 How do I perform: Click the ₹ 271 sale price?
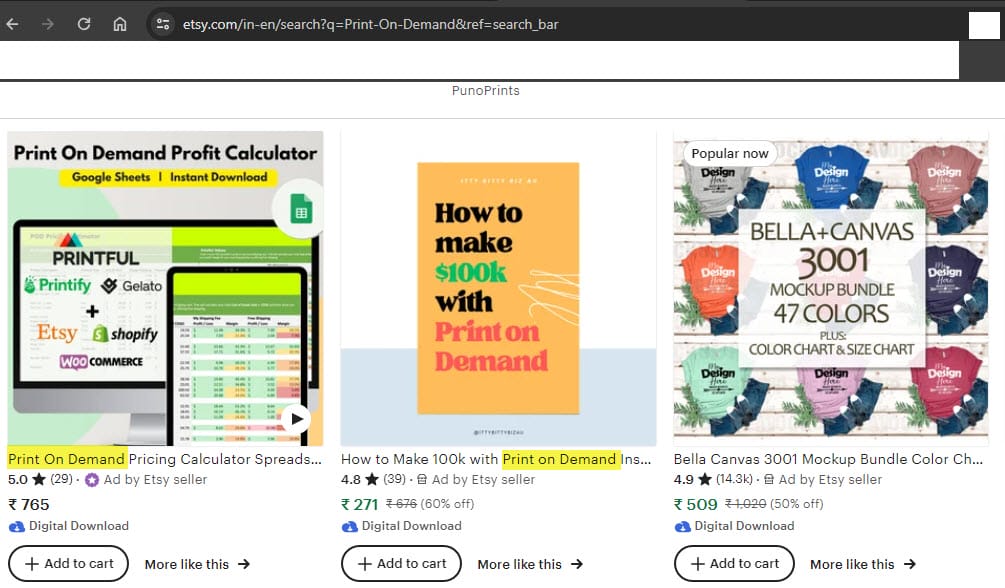360,505
